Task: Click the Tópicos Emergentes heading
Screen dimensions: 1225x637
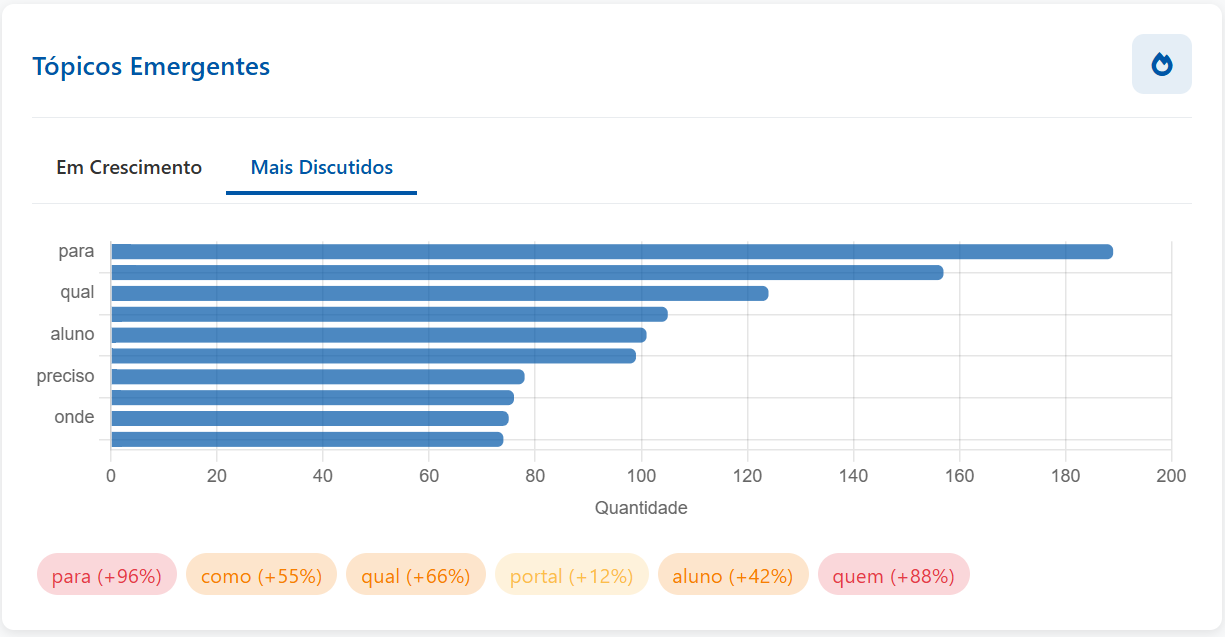Action: (151, 66)
